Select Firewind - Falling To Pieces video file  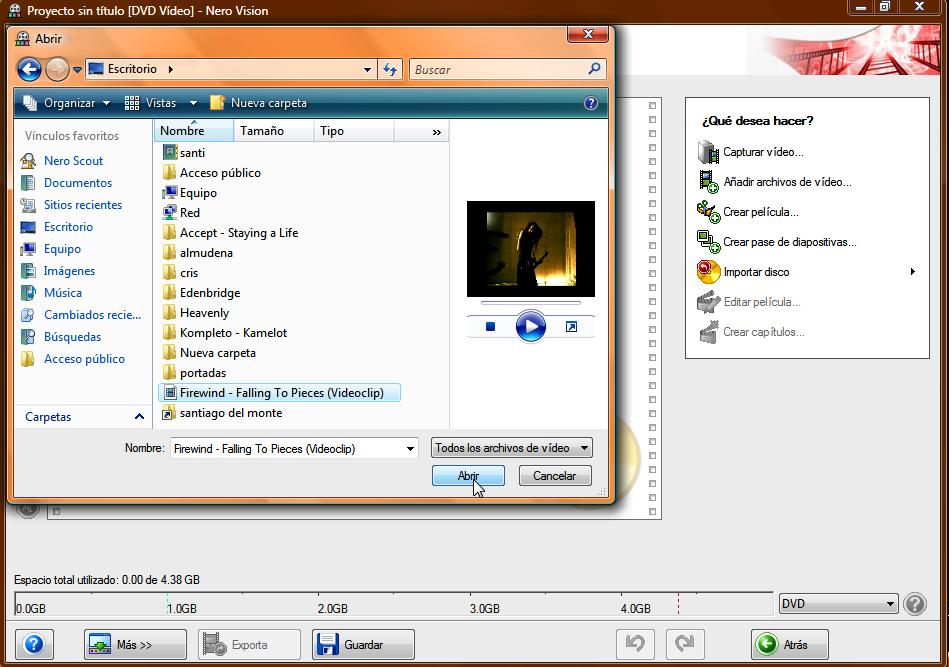pos(279,393)
